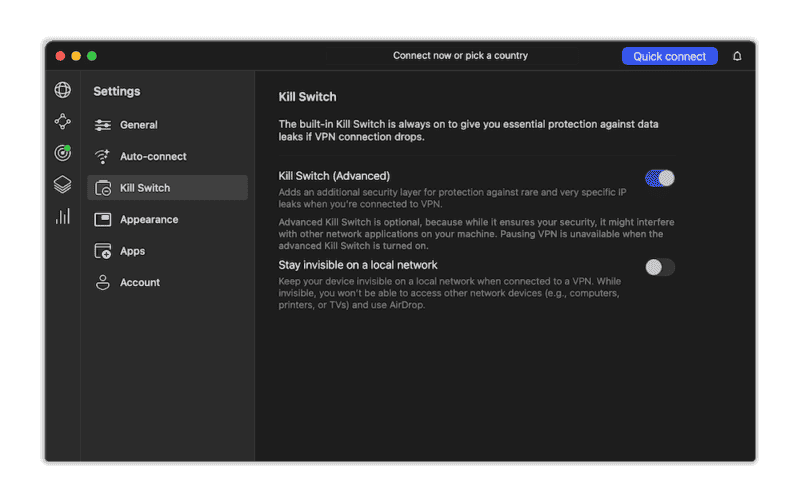
Task: Click the Account person icon
Action: pyautogui.click(x=103, y=283)
